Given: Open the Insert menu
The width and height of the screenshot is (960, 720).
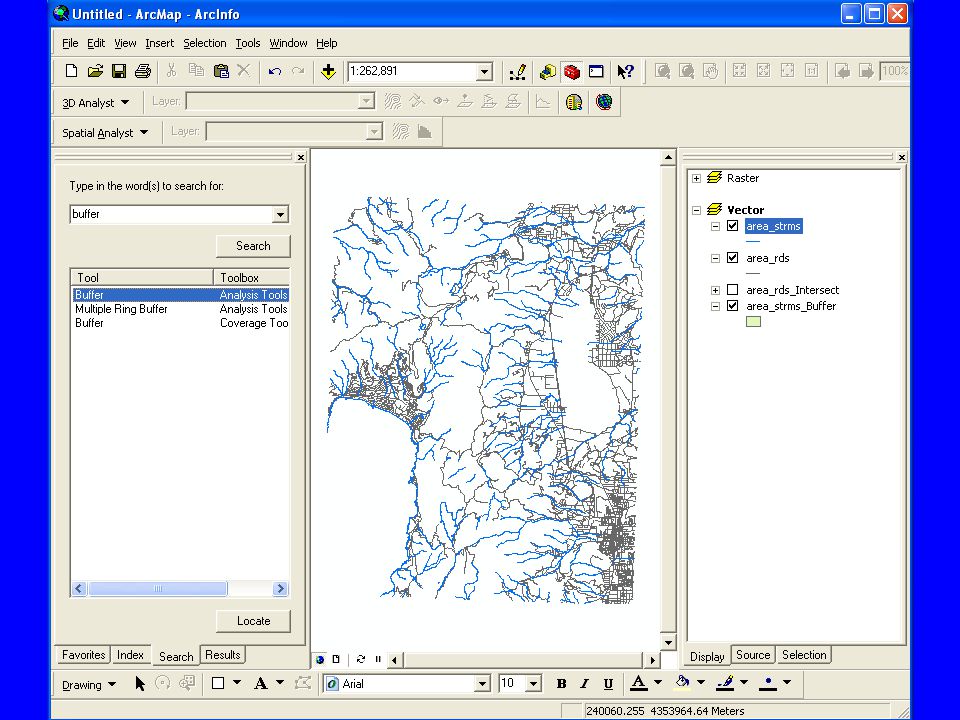Looking at the screenshot, I should (159, 43).
